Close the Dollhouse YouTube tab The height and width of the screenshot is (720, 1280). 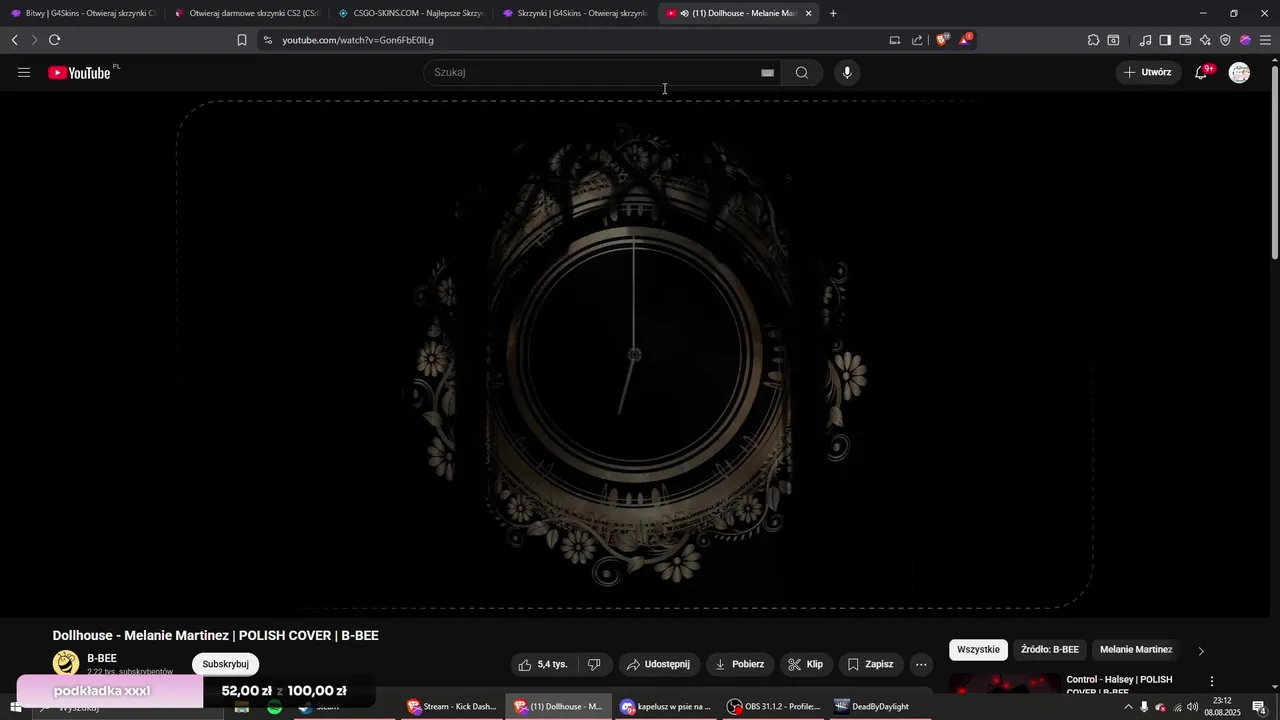point(809,13)
